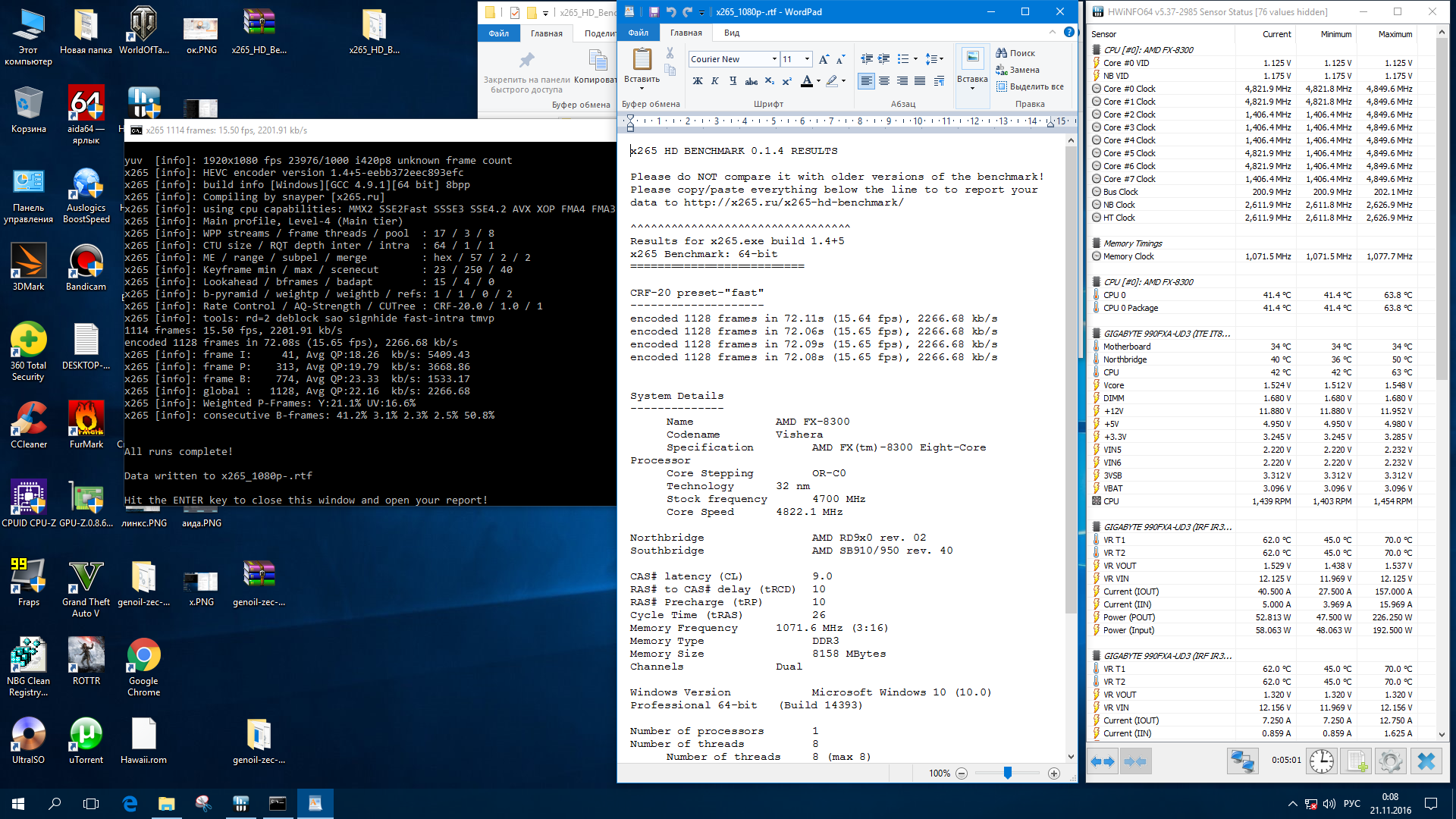This screenshot has height=819, width=1456.
Task: Apply strikethrough formatting in WordPad
Action: click(x=751, y=81)
